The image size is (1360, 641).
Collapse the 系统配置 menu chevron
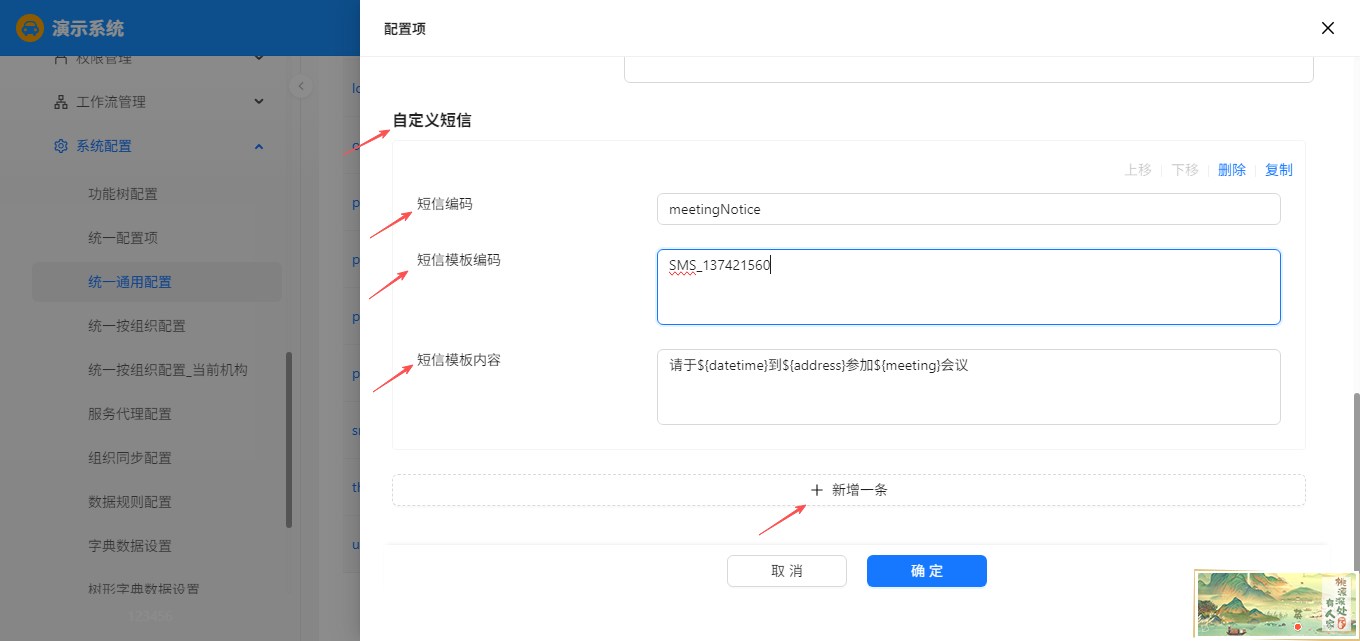click(x=259, y=146)
